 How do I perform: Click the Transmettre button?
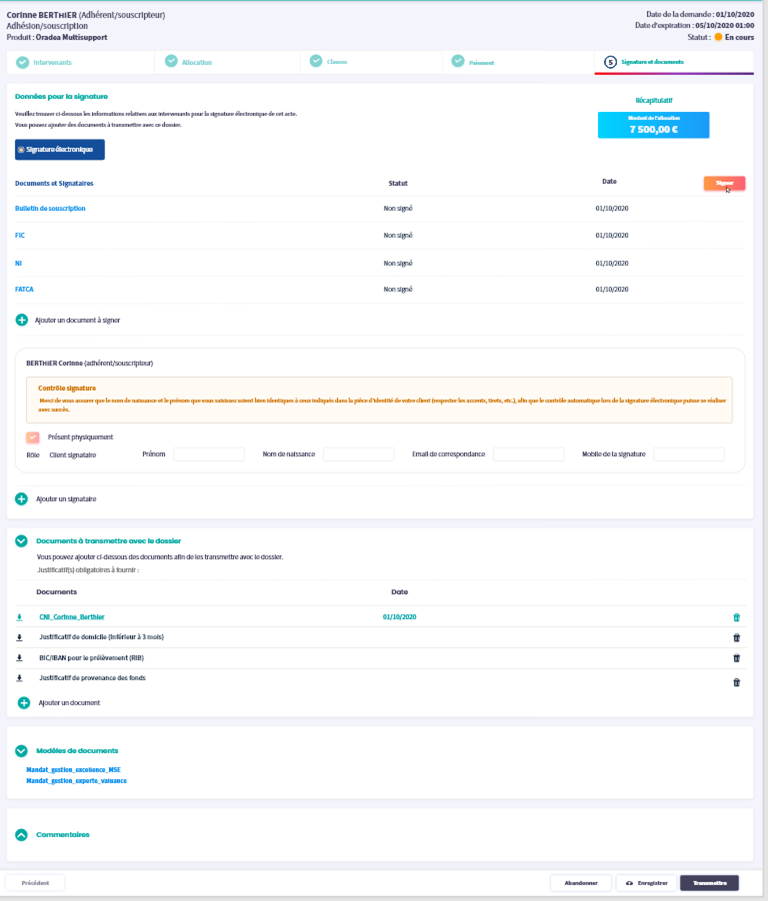tap(709, 883)
